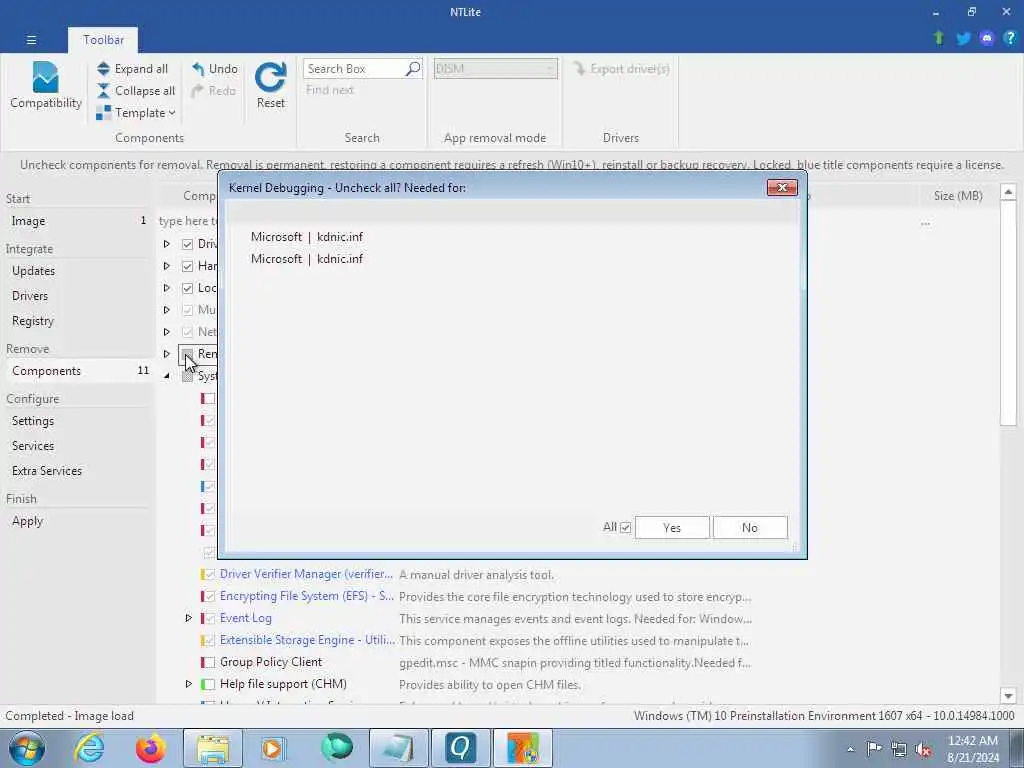This screenshot has width=1024, height=768.
Task: Toggle the All checkbox in dialog
Action: [626, 528]
